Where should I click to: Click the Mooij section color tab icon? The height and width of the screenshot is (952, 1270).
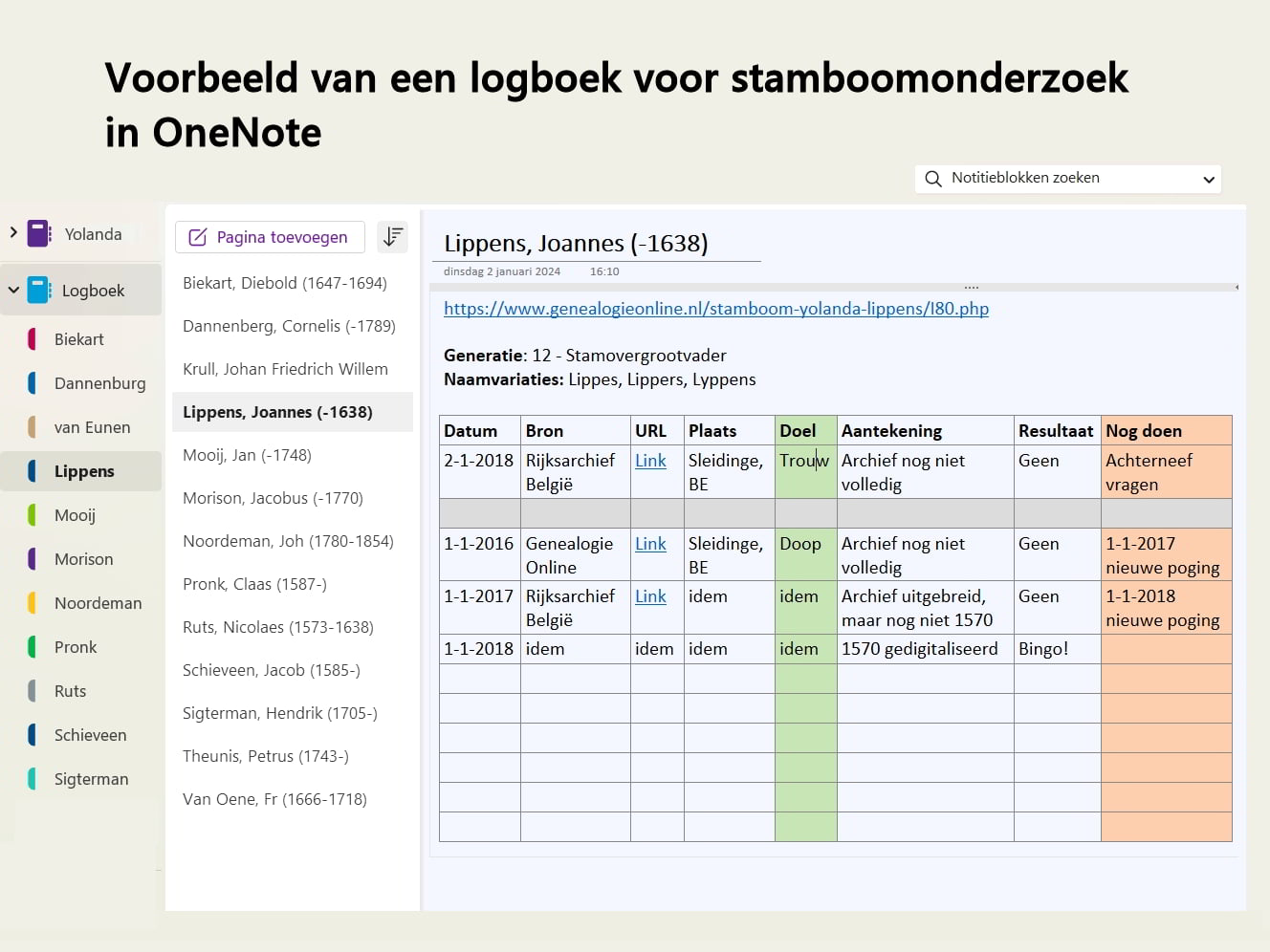pos(33,515)
